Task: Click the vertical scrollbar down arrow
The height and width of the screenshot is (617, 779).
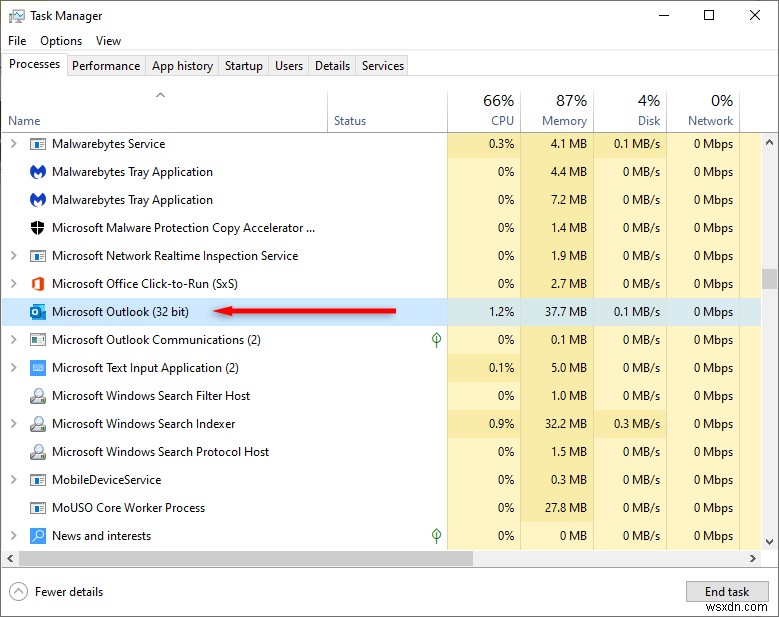Action: pyautogui.click(x=769, y=541)
